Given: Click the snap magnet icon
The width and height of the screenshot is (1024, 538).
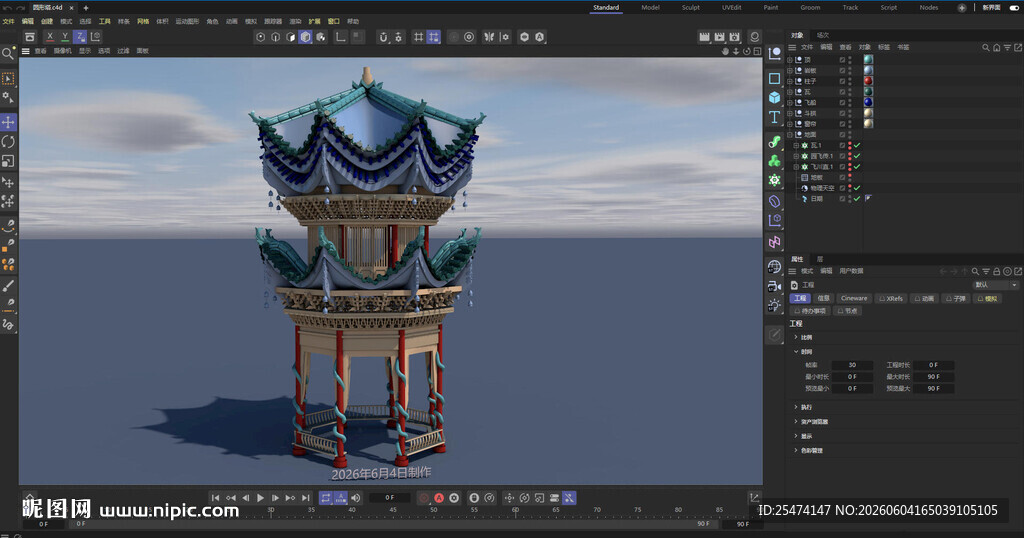Looking at the screenshot, I should 383,37.
